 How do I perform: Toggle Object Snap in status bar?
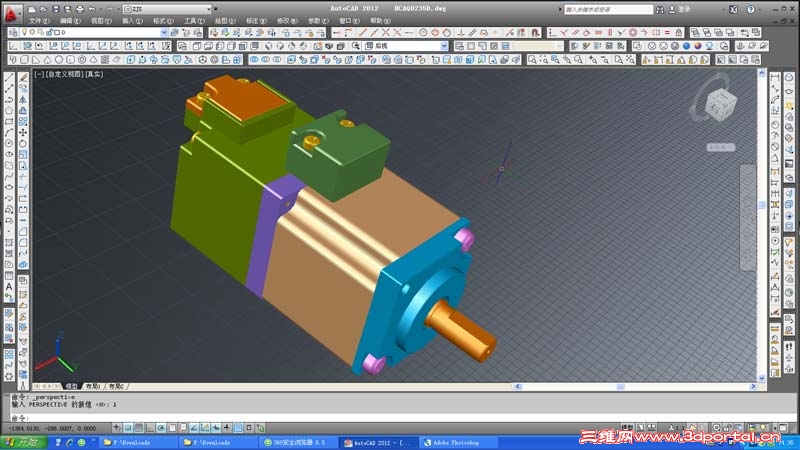tap(172, 428)
